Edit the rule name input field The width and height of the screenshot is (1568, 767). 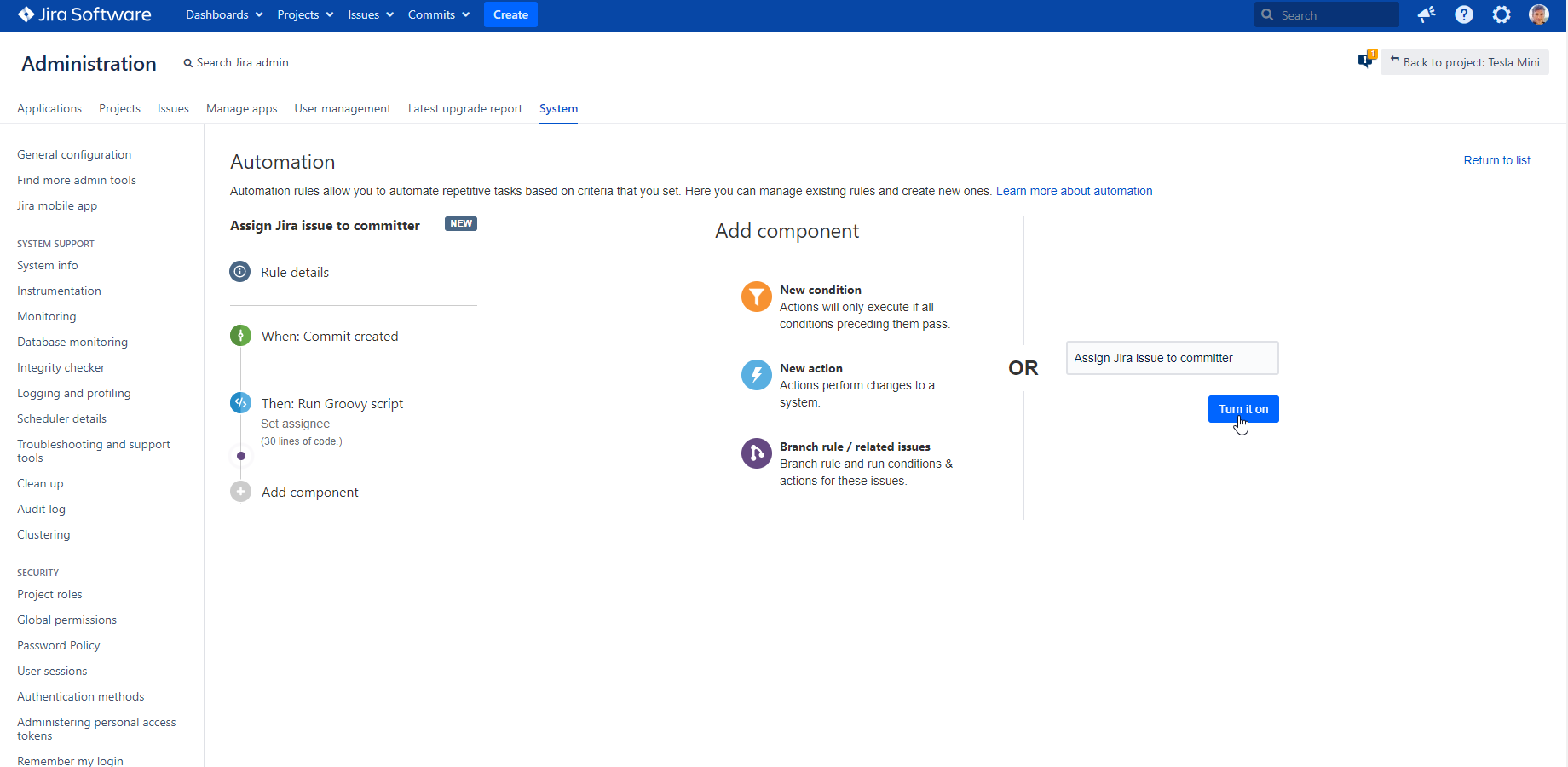pos(1172,358)
